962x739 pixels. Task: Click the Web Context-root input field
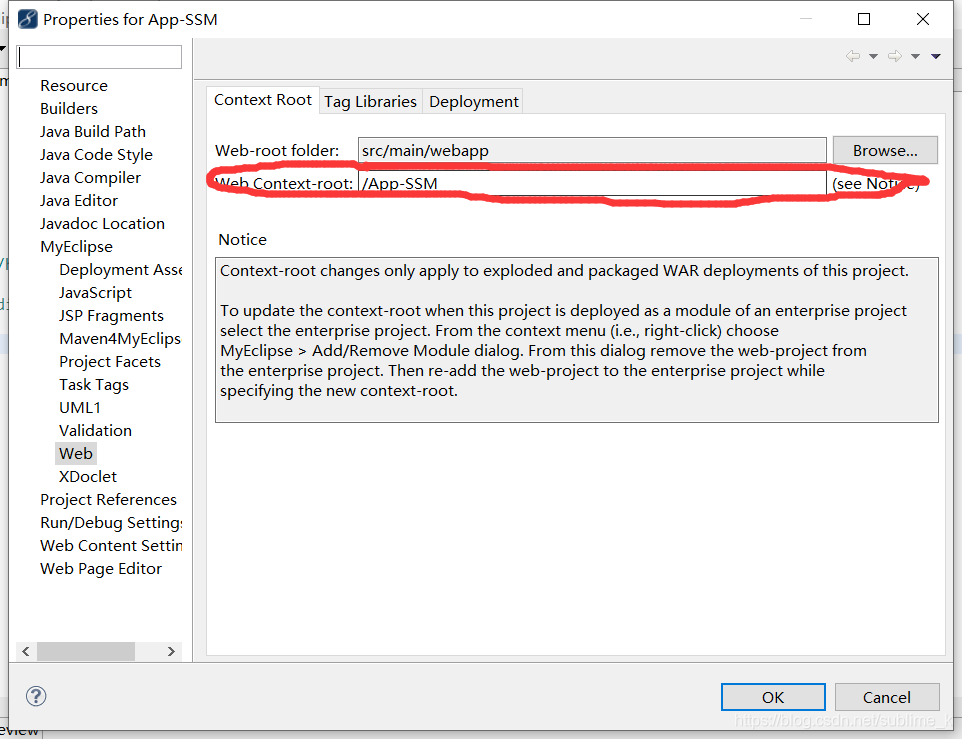pyautogui.click(x=592, y=183)
